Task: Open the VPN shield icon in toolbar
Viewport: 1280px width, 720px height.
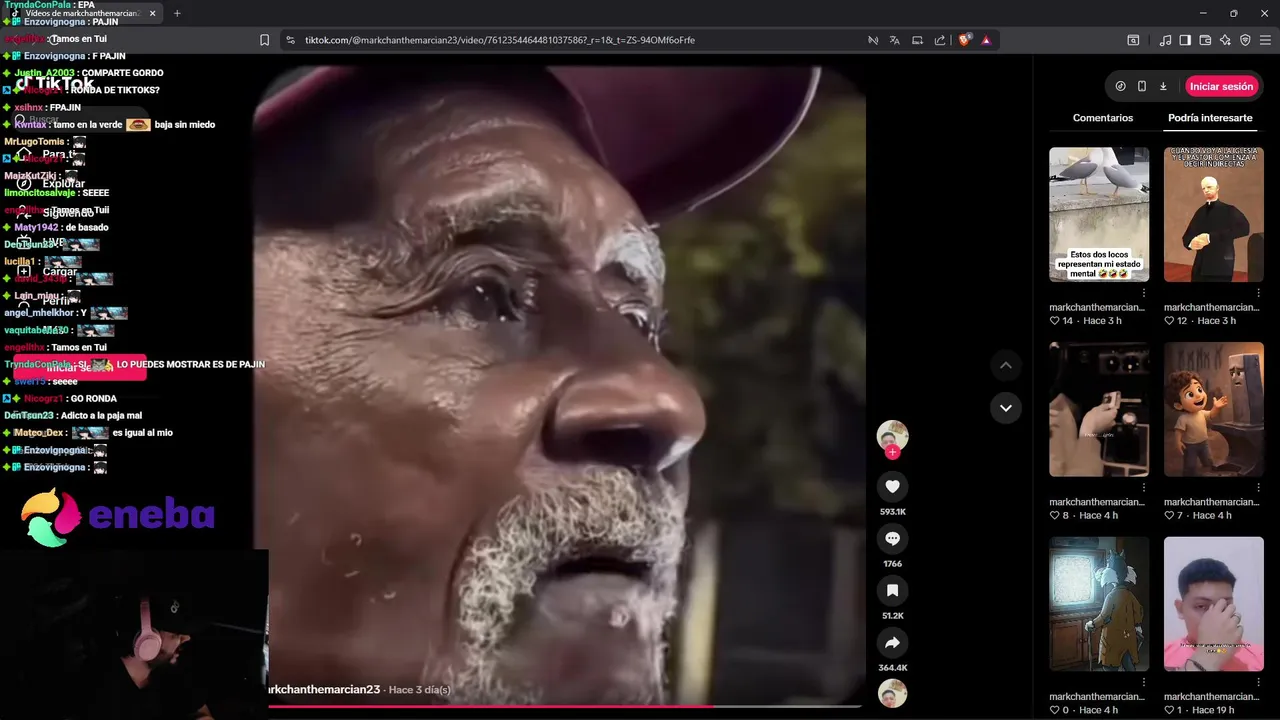Action: [x=1245, y=40]
